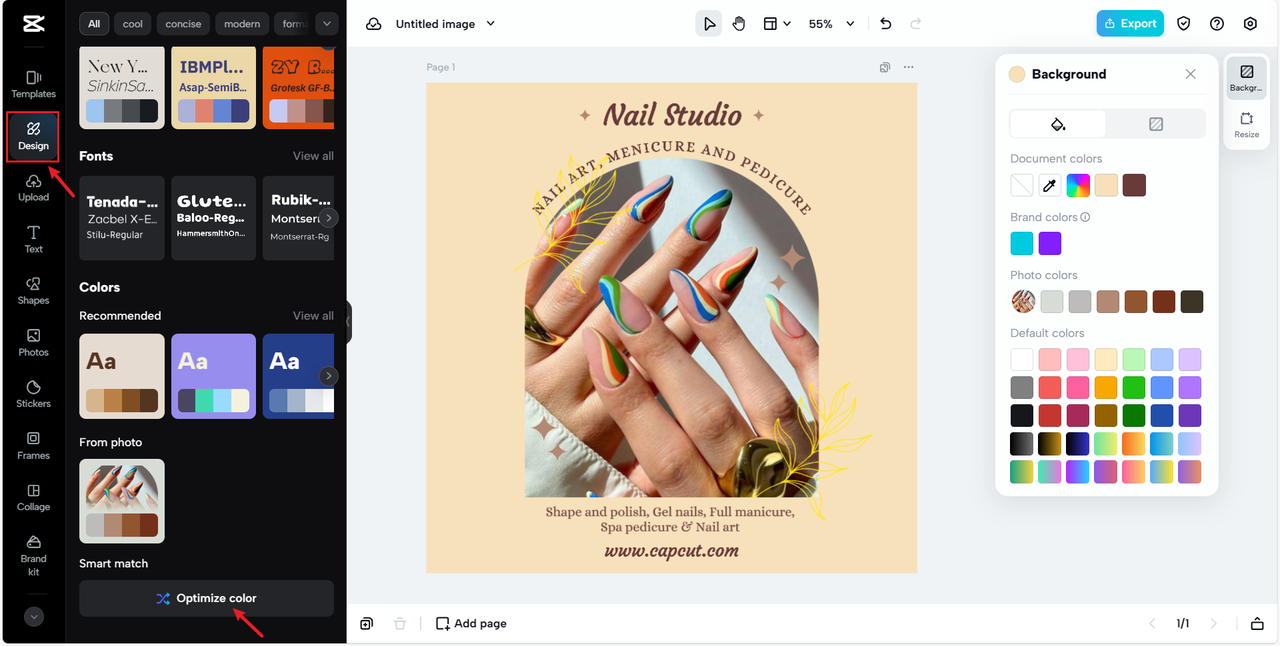Open the Untitled image name dropdown
Viewport: 1280px width, 646px height.
point(445,24)
